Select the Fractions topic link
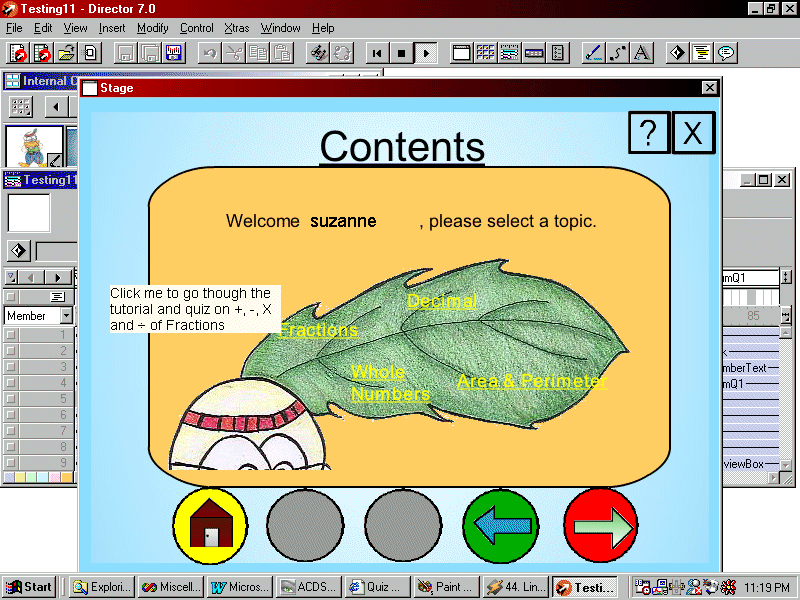This screenshot has width=800, height=600. [x=318, y=330]
